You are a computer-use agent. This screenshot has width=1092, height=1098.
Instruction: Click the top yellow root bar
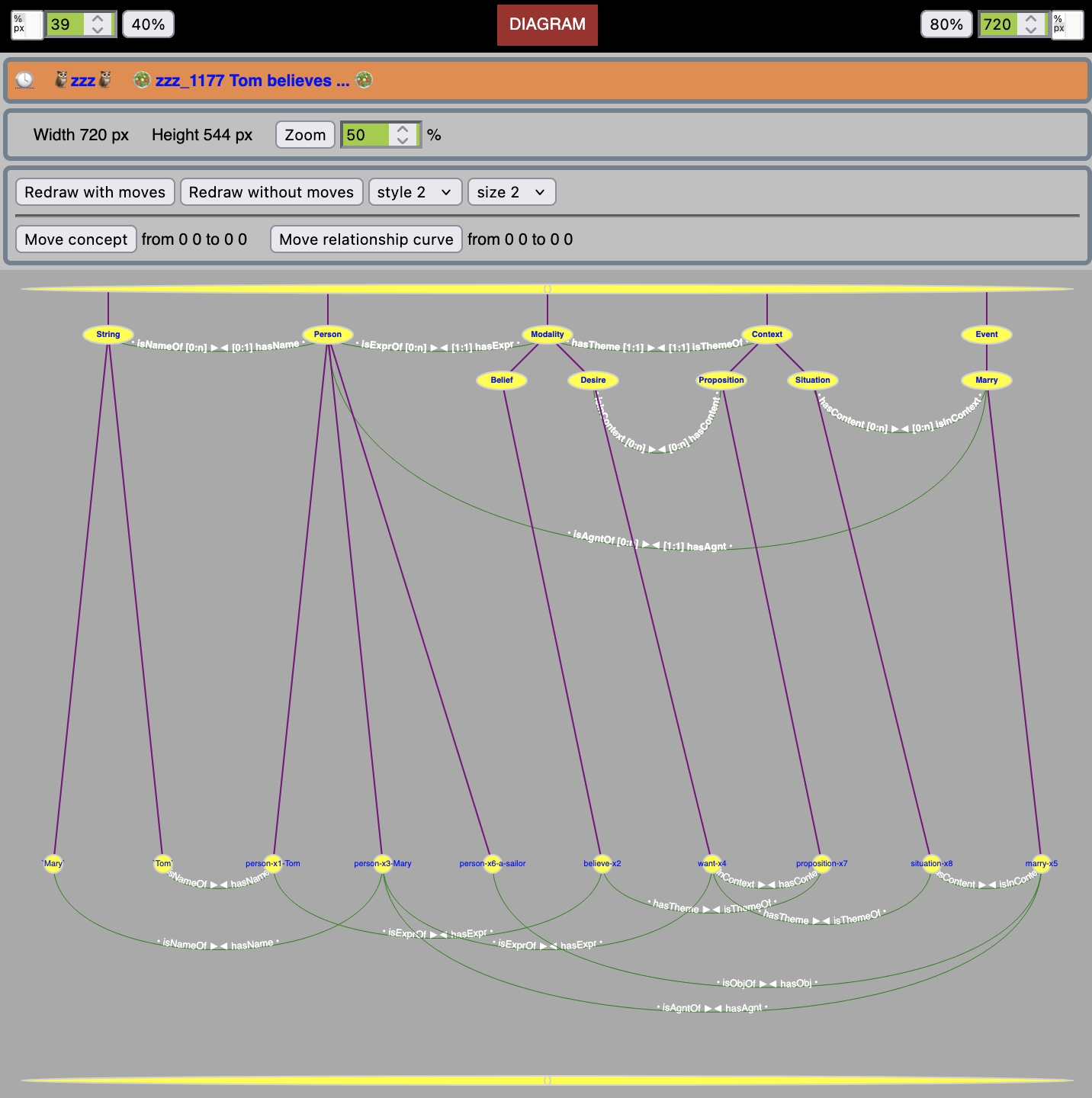548,289
